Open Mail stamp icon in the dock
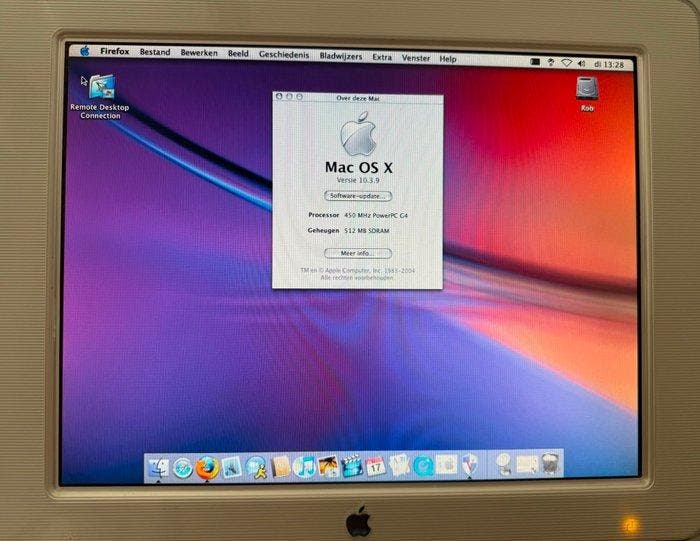This screenshot has height=541, width=700. [x=232, y=468]
